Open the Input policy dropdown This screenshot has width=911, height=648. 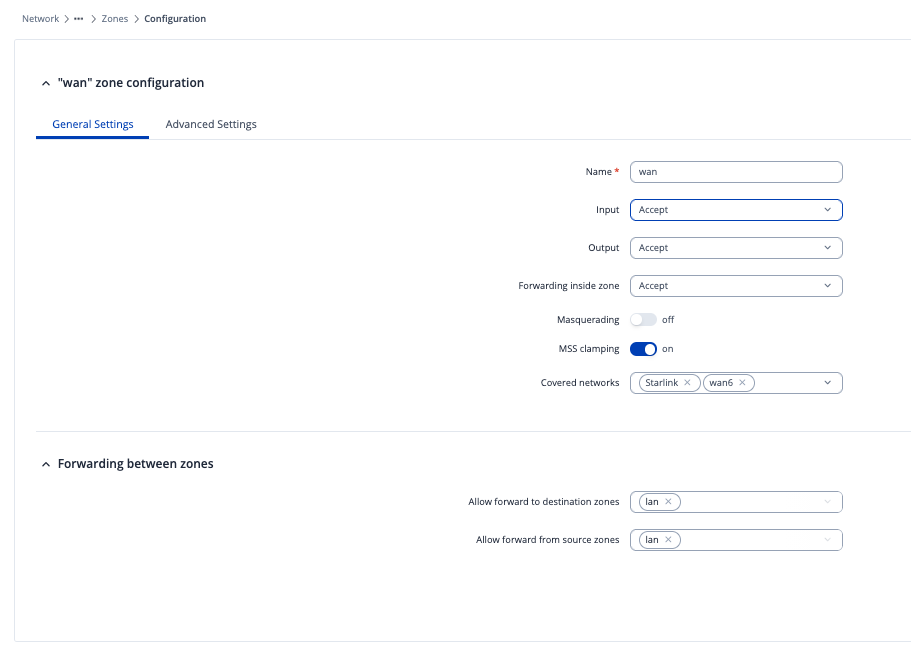pos(736,210)
